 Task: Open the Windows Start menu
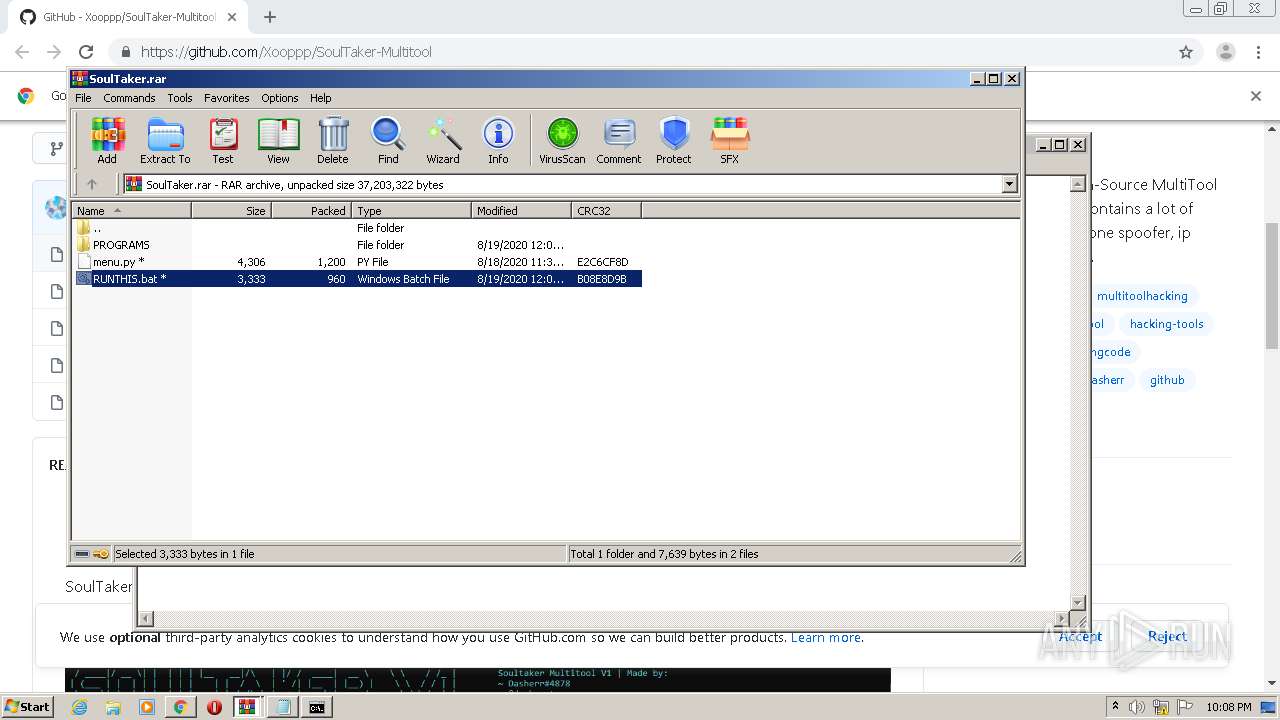coord(27,707)
